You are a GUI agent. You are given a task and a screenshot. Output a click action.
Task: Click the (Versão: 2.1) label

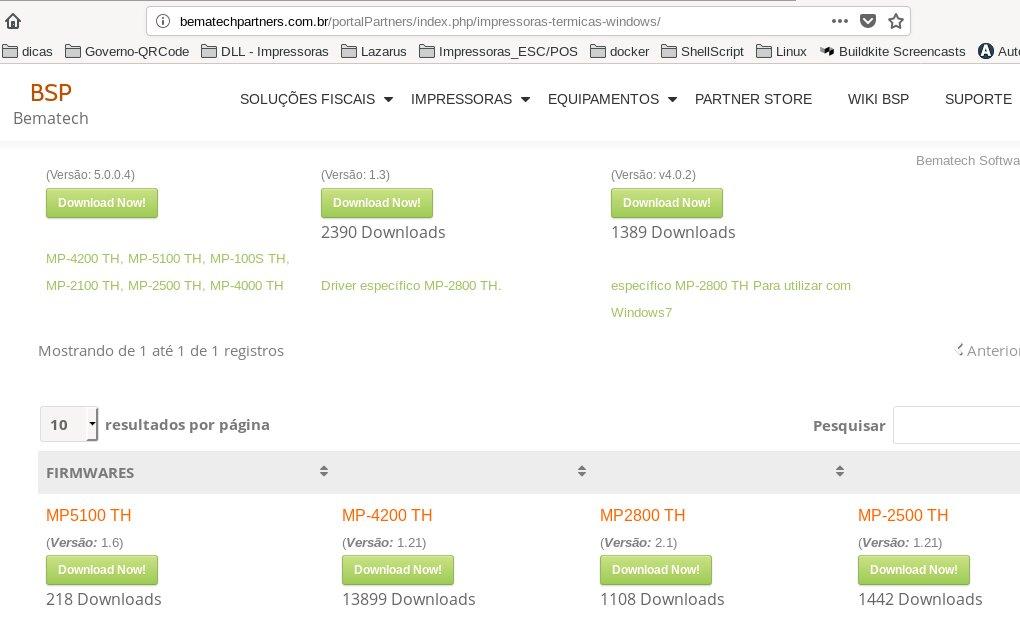638,543
